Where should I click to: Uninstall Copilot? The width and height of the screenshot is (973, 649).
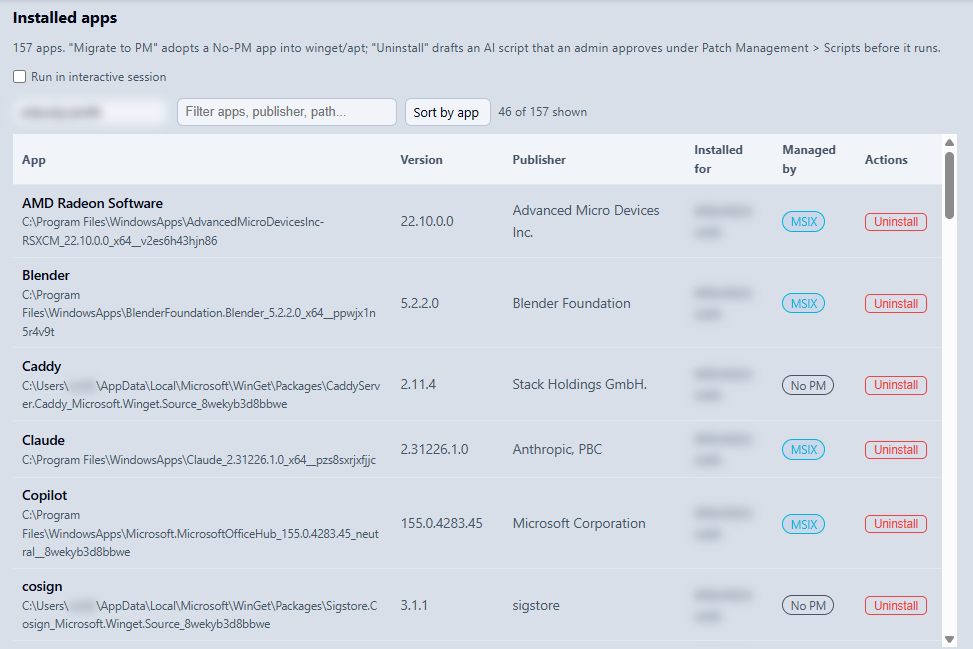[895, 524]
